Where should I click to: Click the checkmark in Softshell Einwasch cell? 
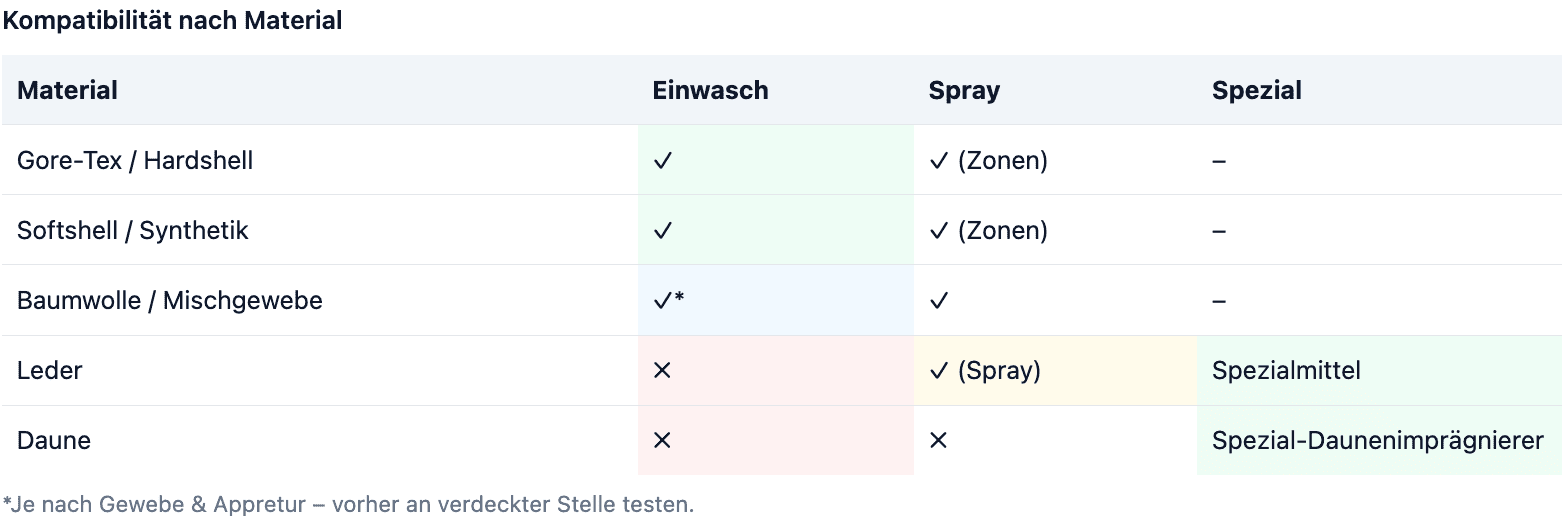662,230
